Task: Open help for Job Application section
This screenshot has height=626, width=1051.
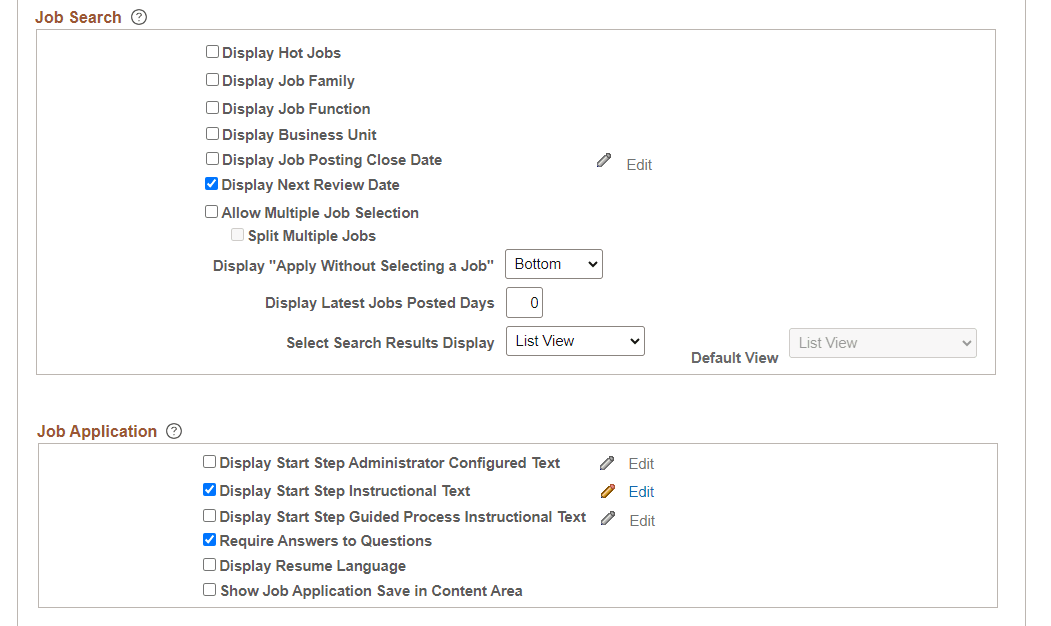Action: point(174,431)
